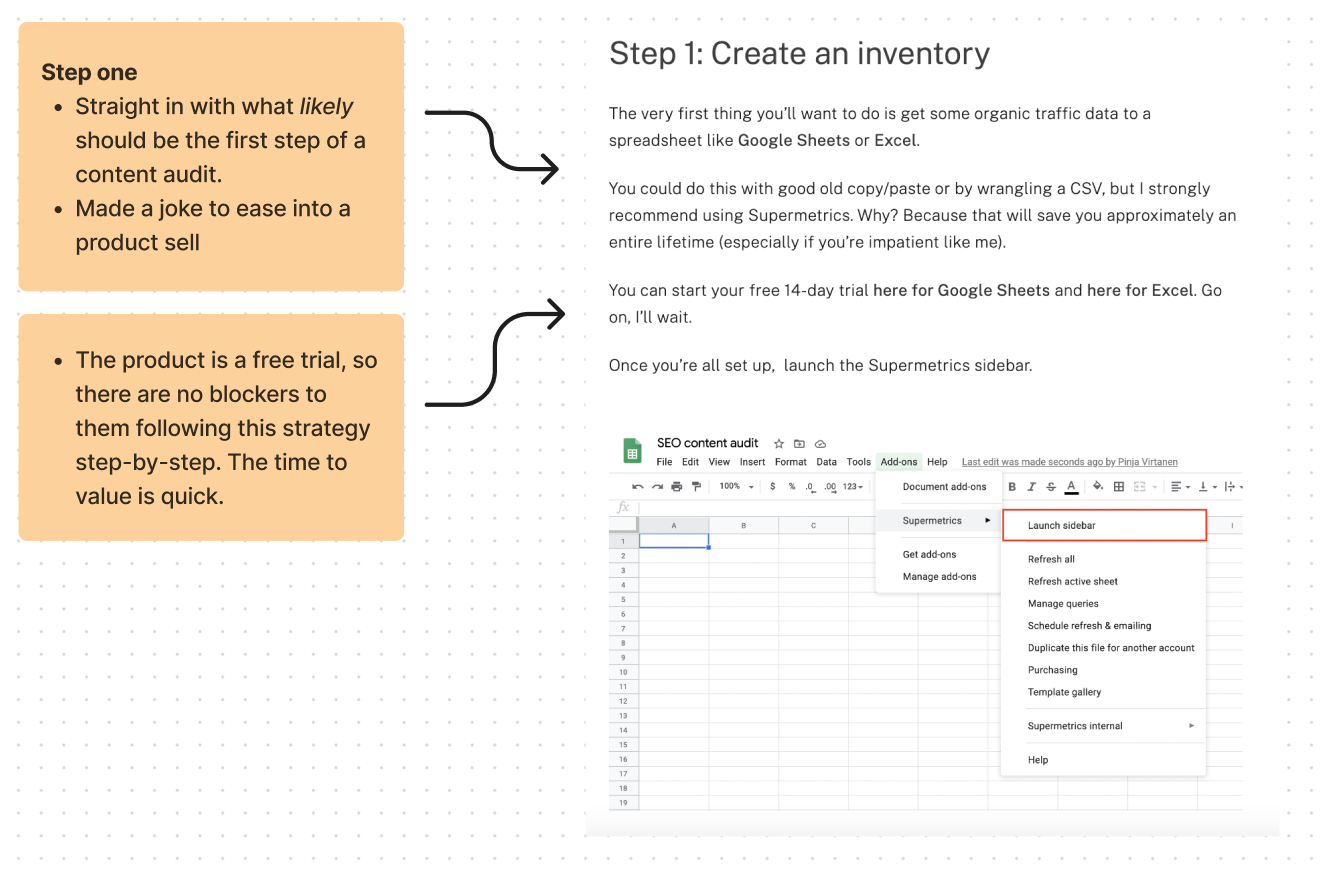Image resolution: width=1320 pixels, height=872 pixels.
Task: Select column C header
Action: click(x=813, y=526)
